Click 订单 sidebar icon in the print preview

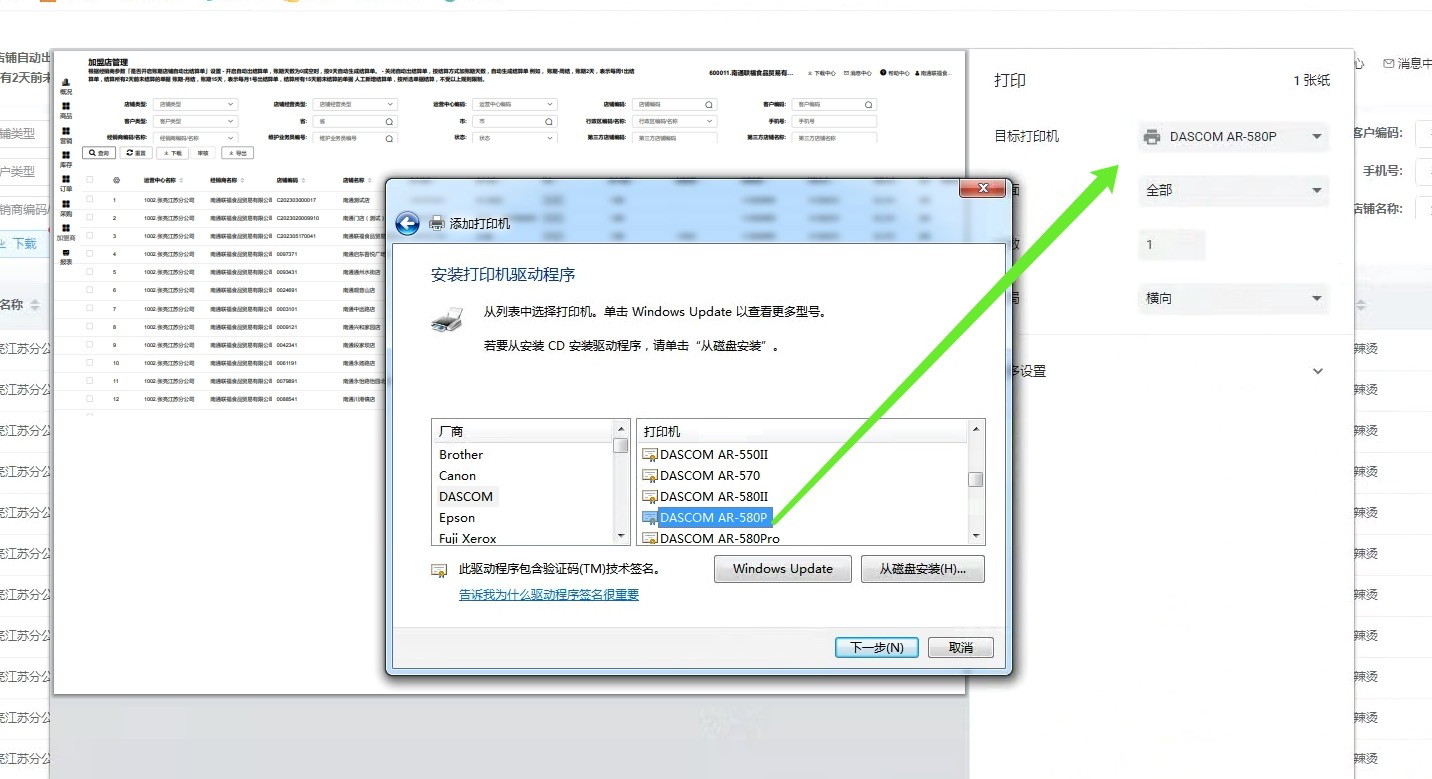click(66, 179)
